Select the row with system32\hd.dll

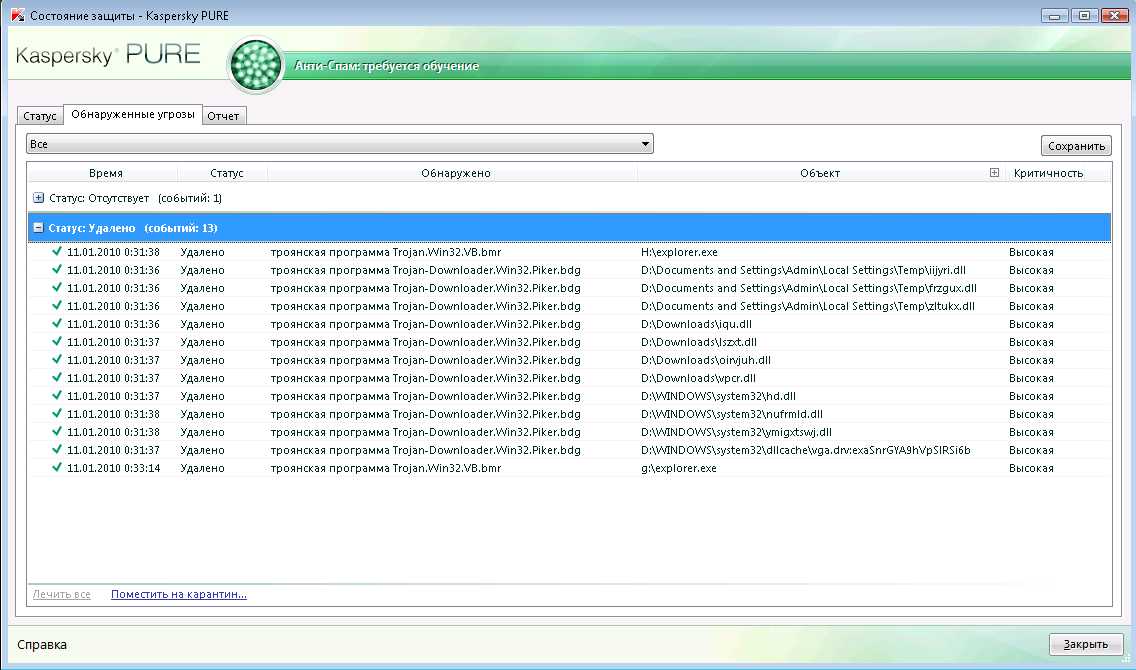[x=569, y=396]
